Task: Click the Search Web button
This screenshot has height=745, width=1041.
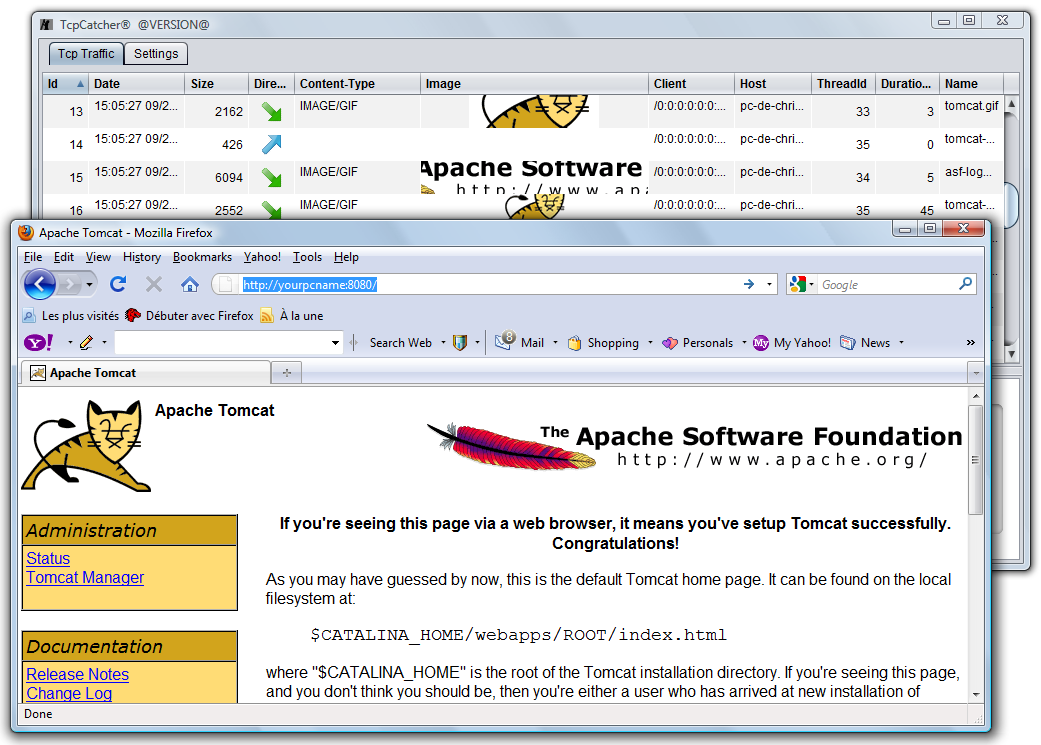Action: point(400,343)
